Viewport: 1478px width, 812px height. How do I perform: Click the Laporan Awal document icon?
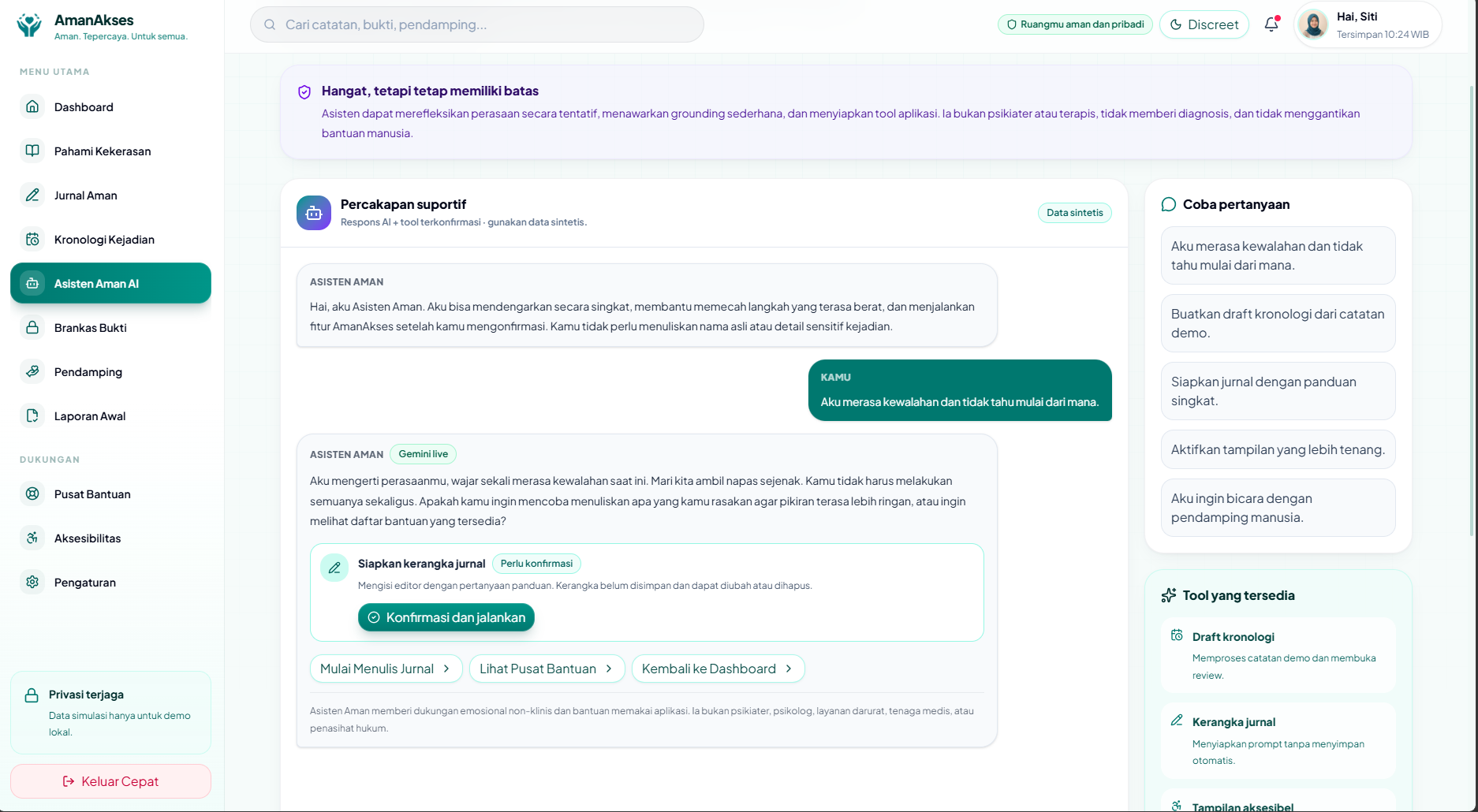point(32,415)
